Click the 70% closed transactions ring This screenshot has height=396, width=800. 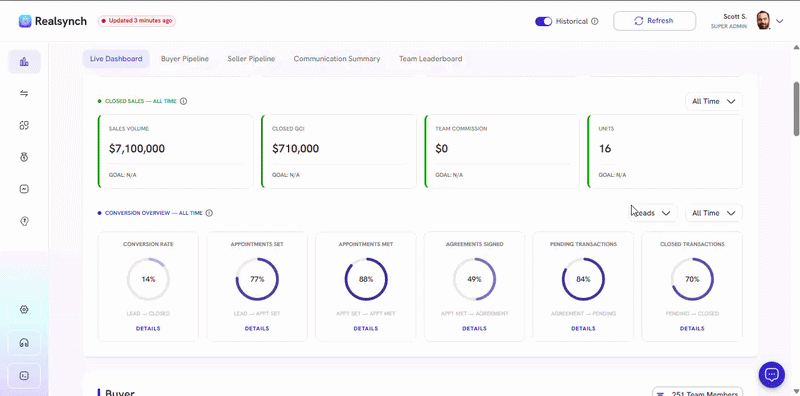(x=692, y=279)
